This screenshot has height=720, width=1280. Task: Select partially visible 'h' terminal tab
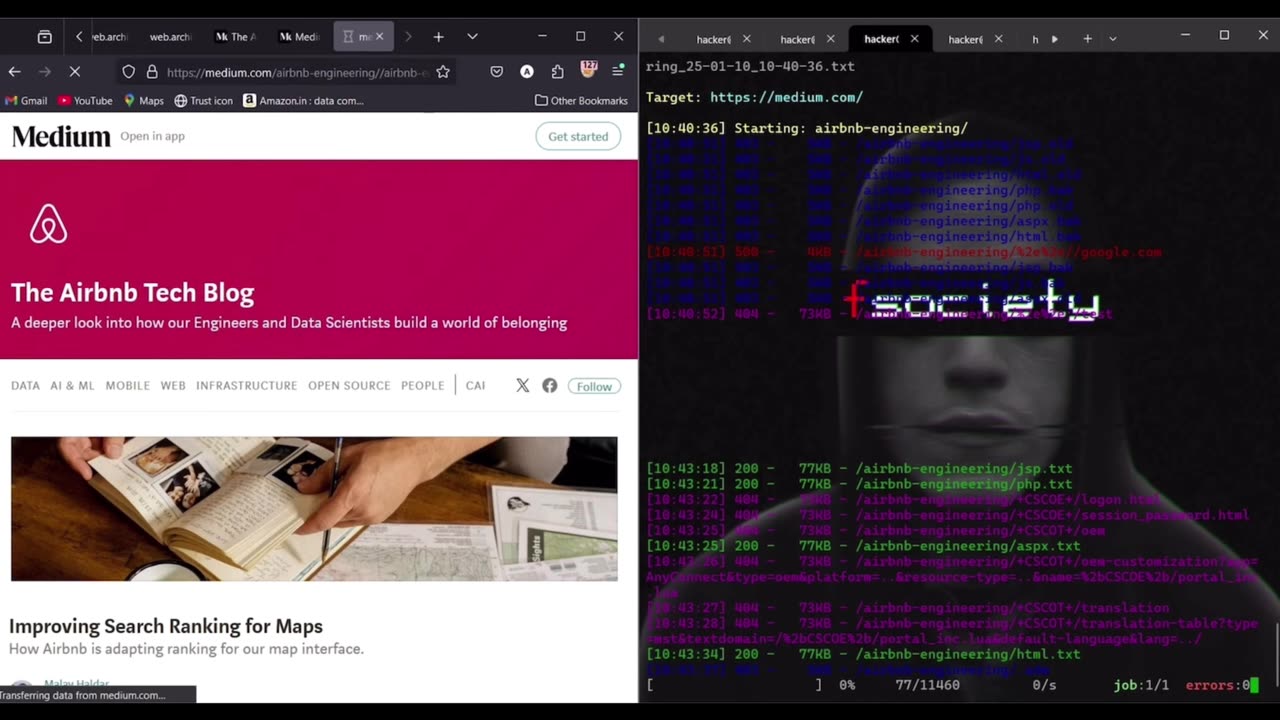[1035, 39]
